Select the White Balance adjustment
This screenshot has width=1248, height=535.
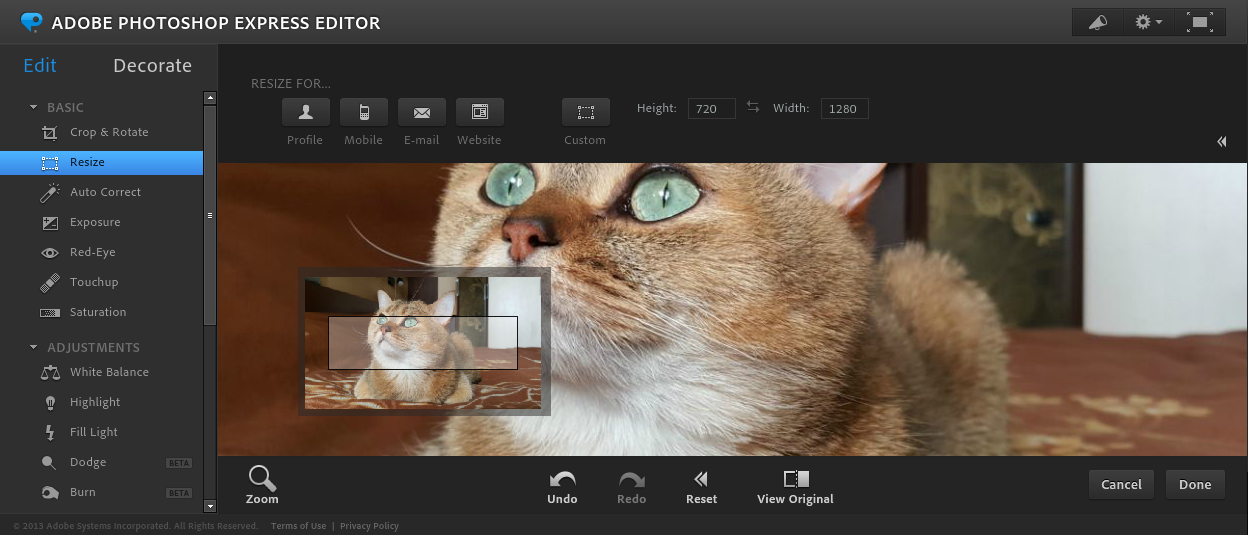(x=101, y=372)
